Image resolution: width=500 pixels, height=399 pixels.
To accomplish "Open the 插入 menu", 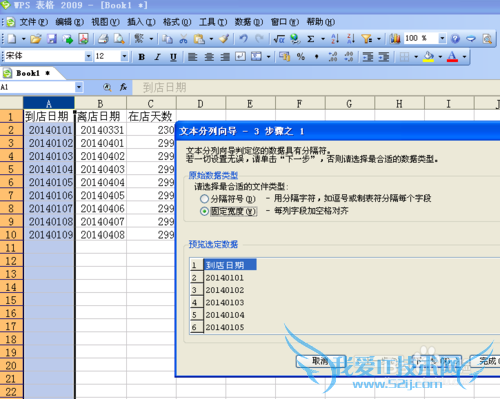I will point(141,22).
